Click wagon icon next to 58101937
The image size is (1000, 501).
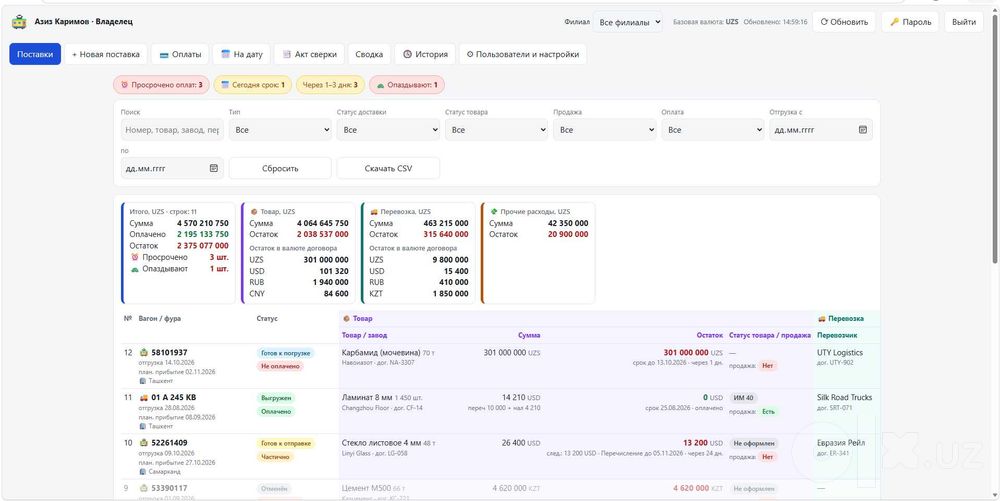[143, 352]
